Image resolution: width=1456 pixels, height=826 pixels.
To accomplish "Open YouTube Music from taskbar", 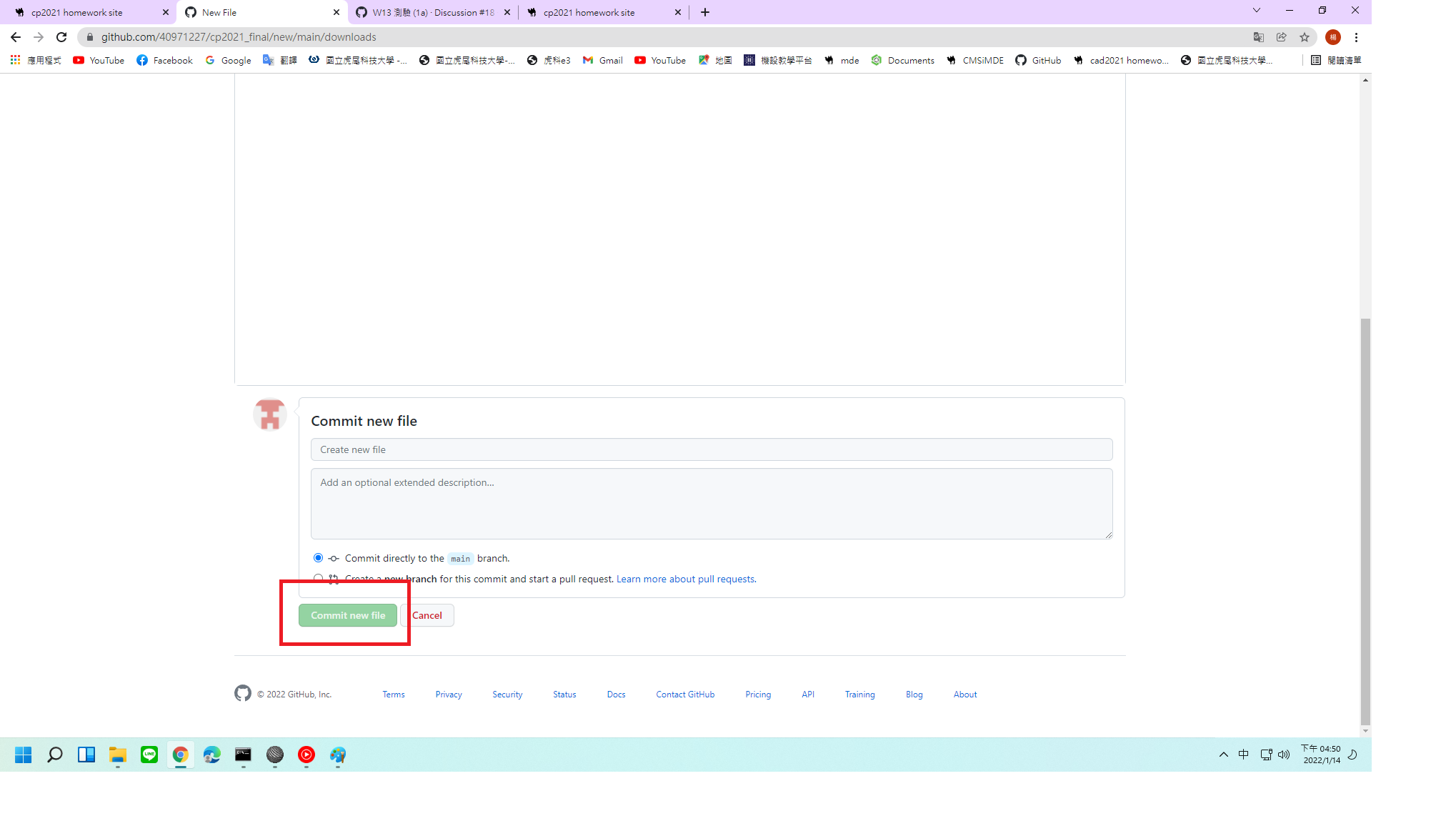I will (306, 755).
